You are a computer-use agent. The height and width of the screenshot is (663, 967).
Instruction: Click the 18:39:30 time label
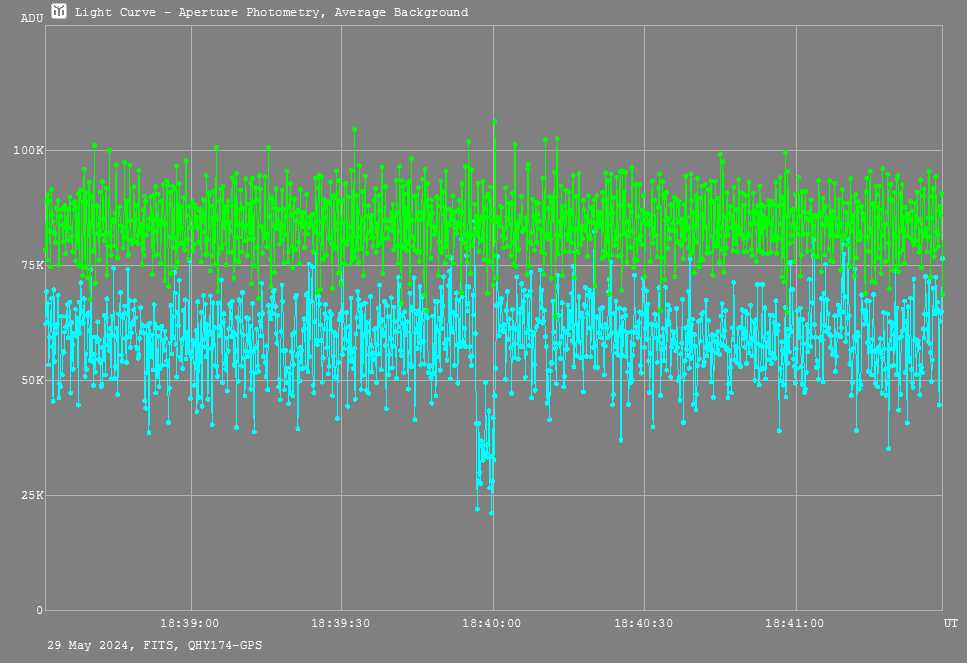tap(340, 624)
